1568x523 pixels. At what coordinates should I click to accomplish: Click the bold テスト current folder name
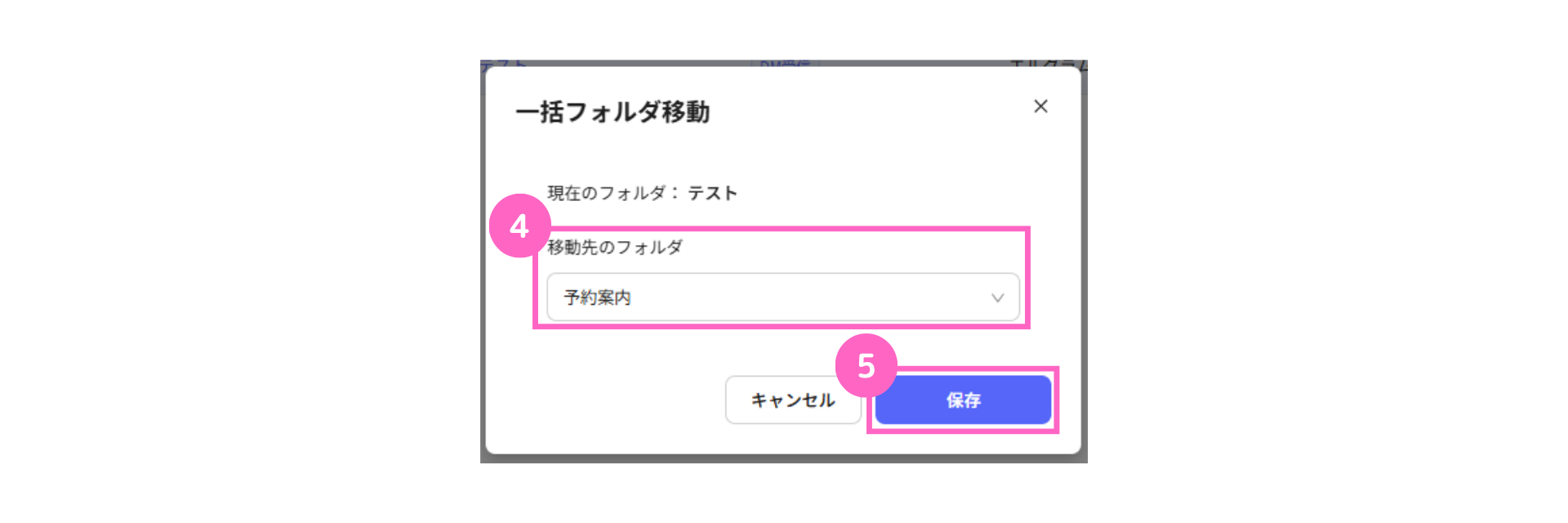(713, 193)
